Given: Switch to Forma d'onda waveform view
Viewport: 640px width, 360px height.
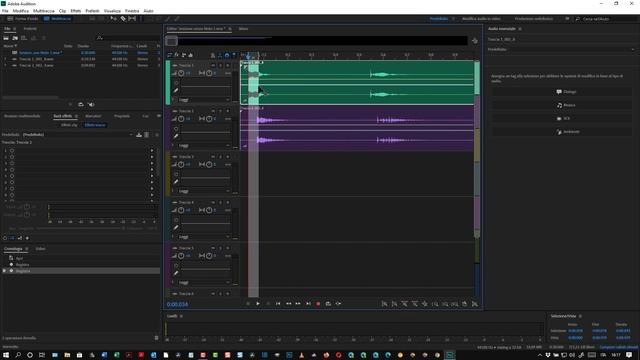Looking at the screenshot, I should pyautogui.click(x=23, y=19).
